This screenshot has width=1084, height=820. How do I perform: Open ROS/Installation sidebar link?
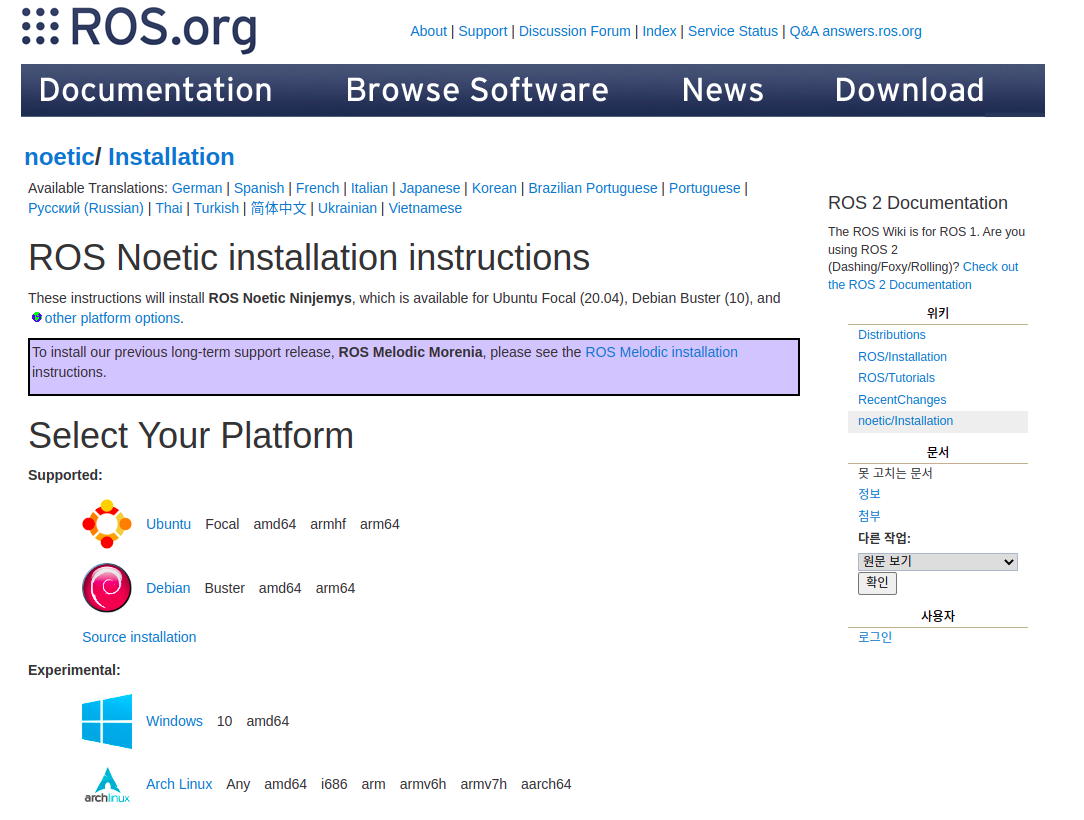pos(902,357)
